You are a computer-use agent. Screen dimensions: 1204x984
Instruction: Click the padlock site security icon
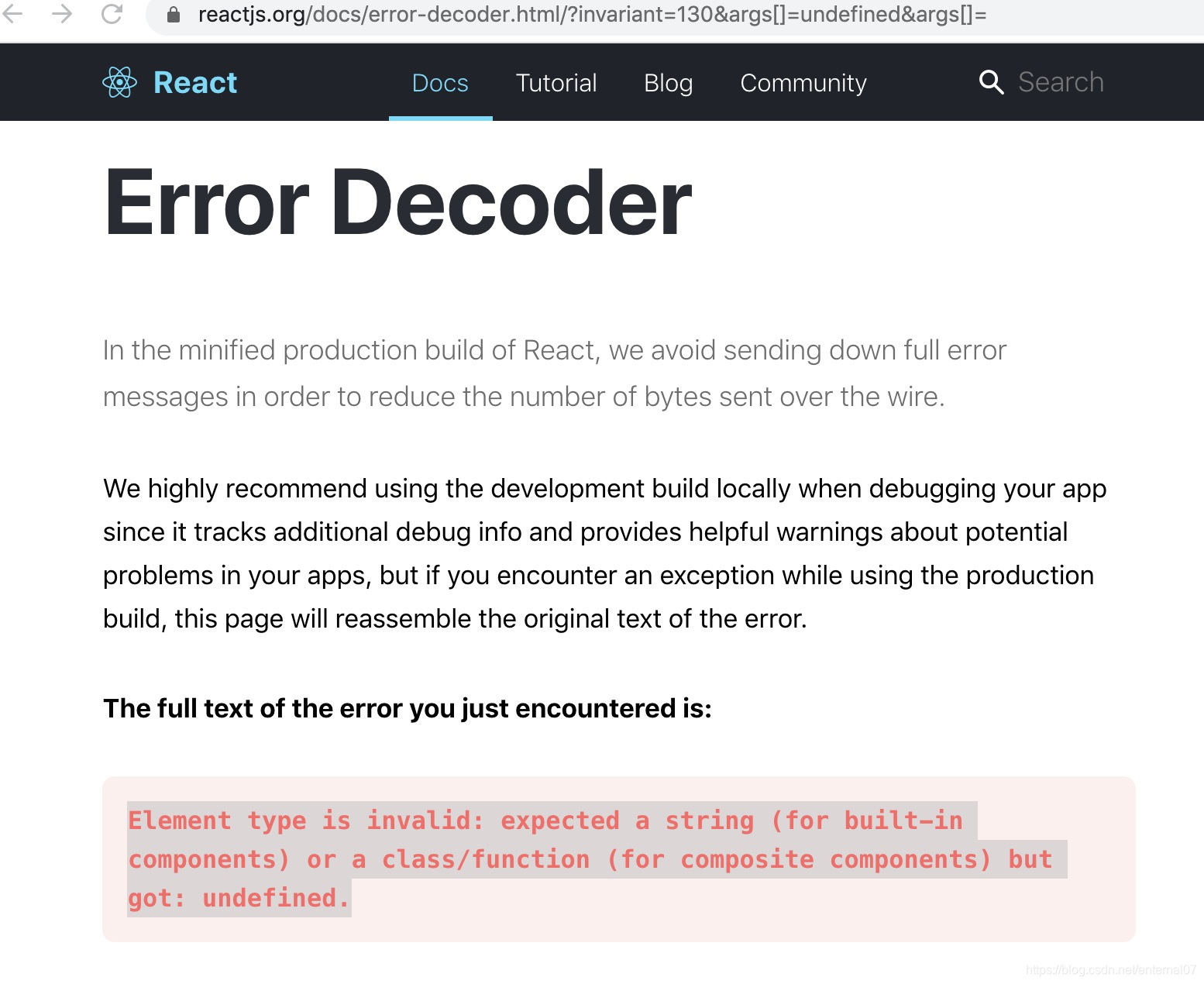(174, 15)
